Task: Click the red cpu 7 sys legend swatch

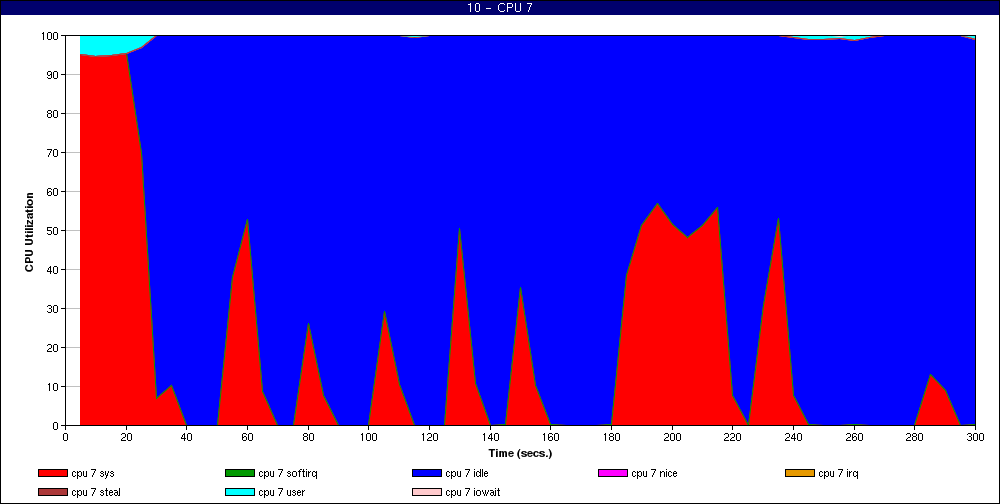Action: point(52,473)
